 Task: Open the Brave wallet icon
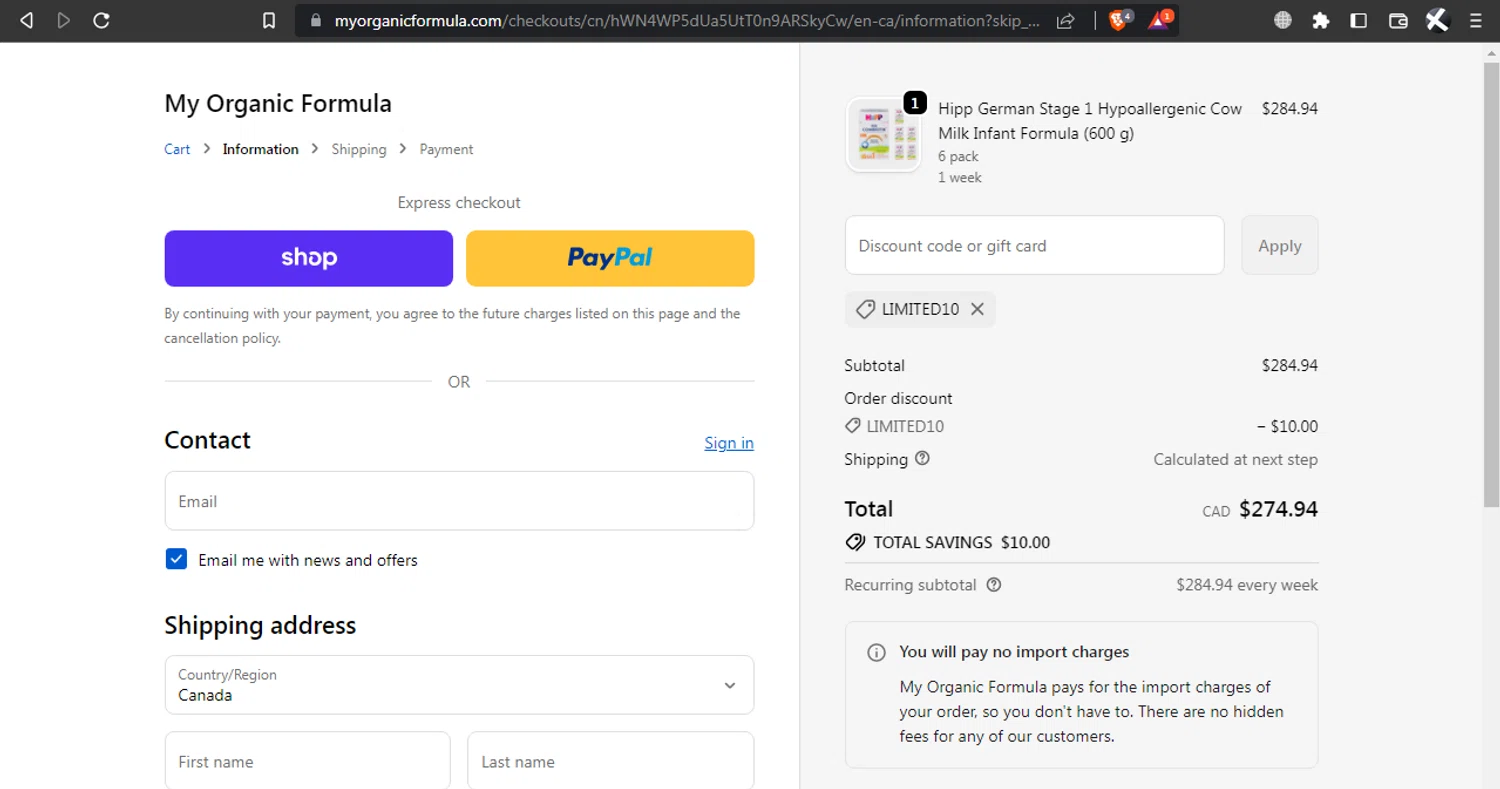click(1398, 20)
